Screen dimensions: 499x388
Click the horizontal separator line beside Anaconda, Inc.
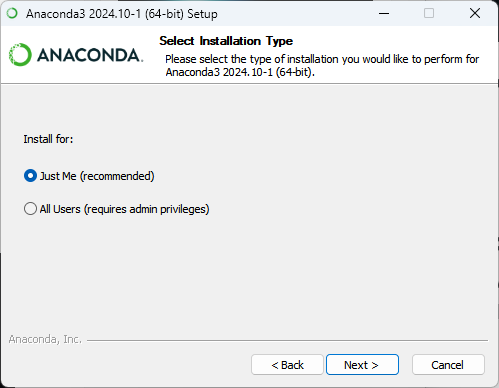click(287, 340)
